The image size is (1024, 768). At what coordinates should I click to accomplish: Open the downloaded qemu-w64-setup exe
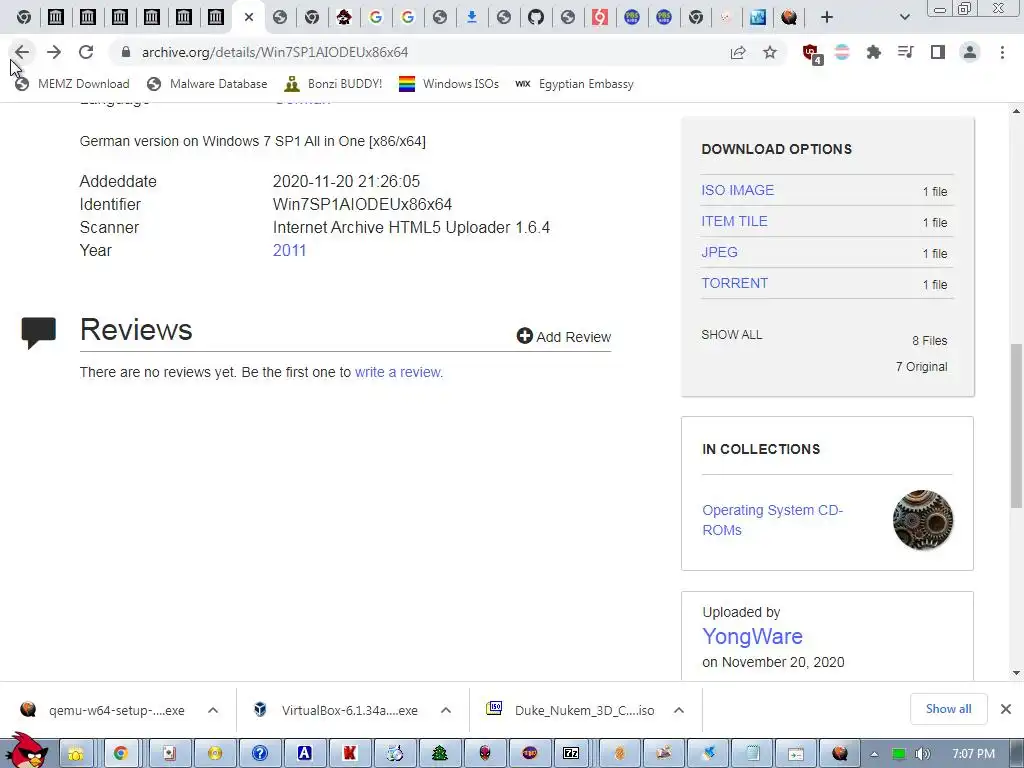pos(103,710)
